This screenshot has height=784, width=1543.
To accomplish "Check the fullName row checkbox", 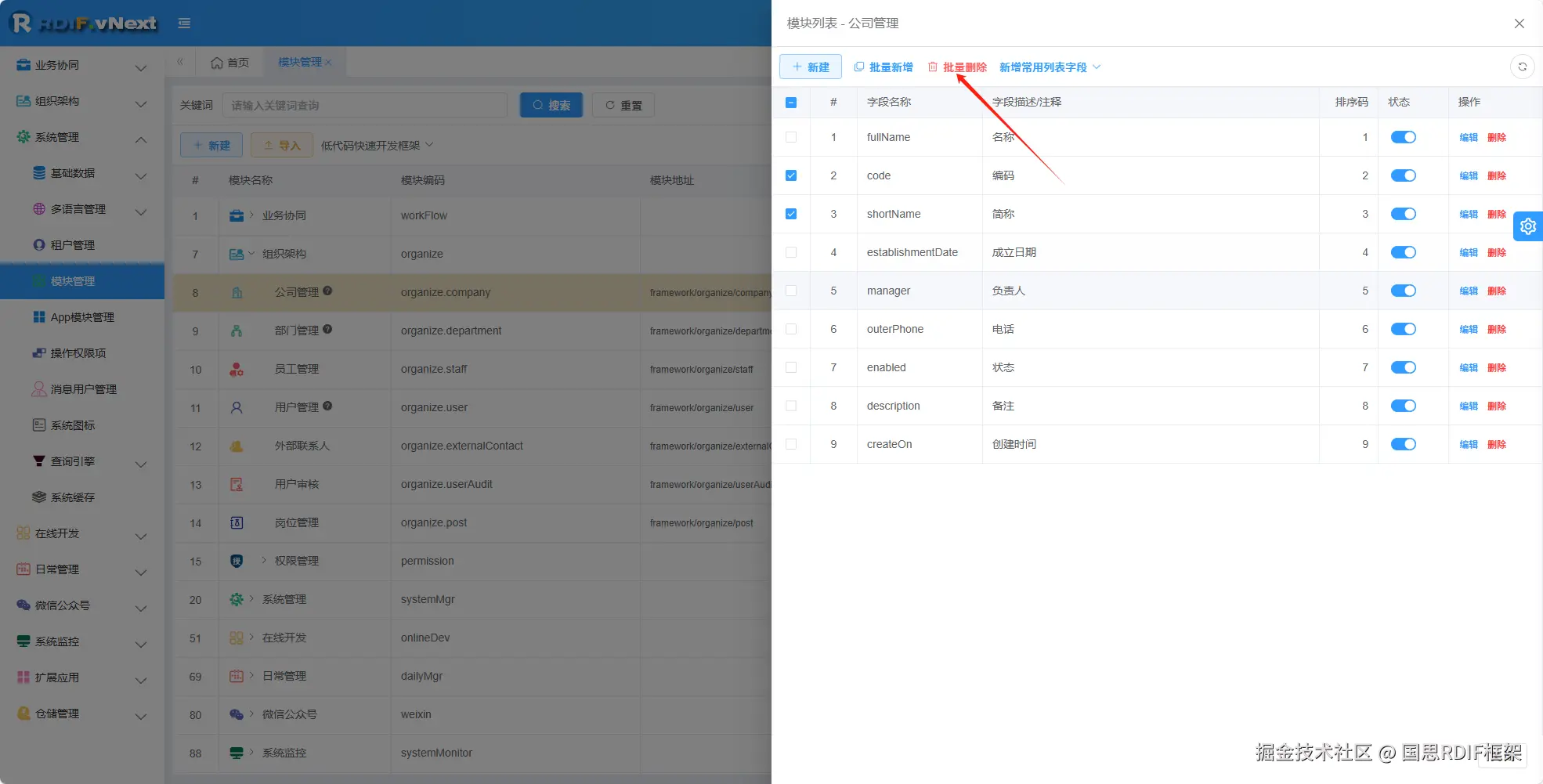I will click(x=791, y=137).
